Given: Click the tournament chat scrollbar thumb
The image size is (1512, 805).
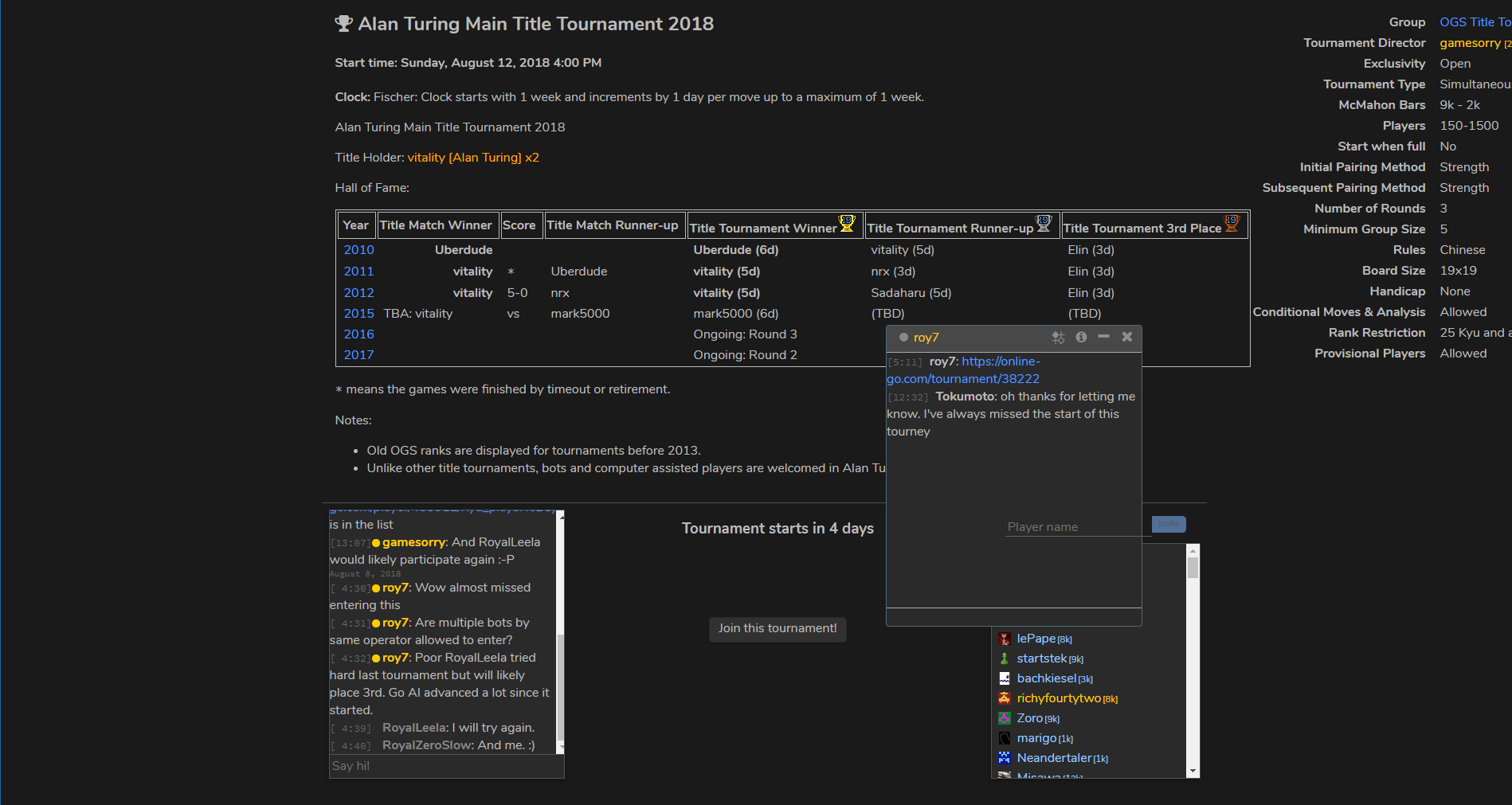Looking at the screenshot, I should 561,688.
